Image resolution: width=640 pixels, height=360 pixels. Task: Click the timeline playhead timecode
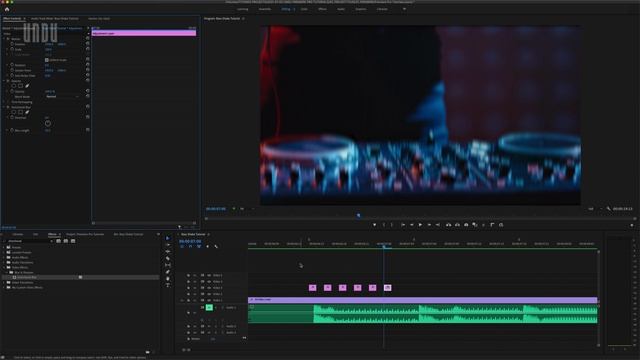click(190, 242)
